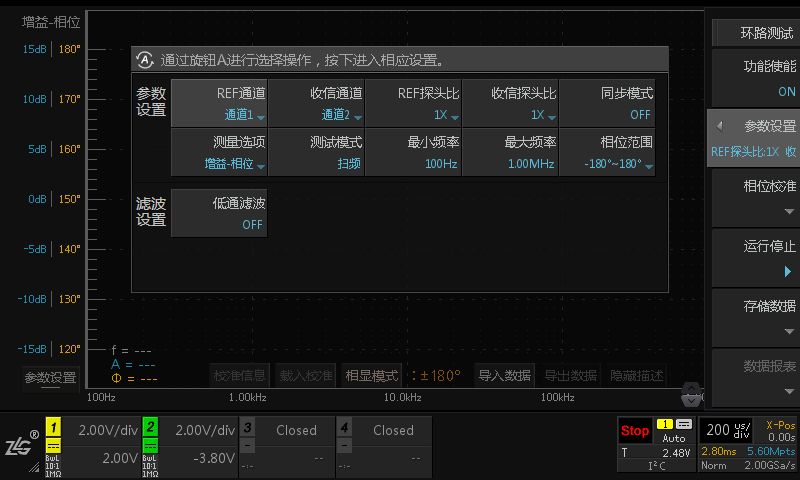Click the Φ = --- phase readout
The width and height of the screenshot is (800, 480).
pos(134,379)
